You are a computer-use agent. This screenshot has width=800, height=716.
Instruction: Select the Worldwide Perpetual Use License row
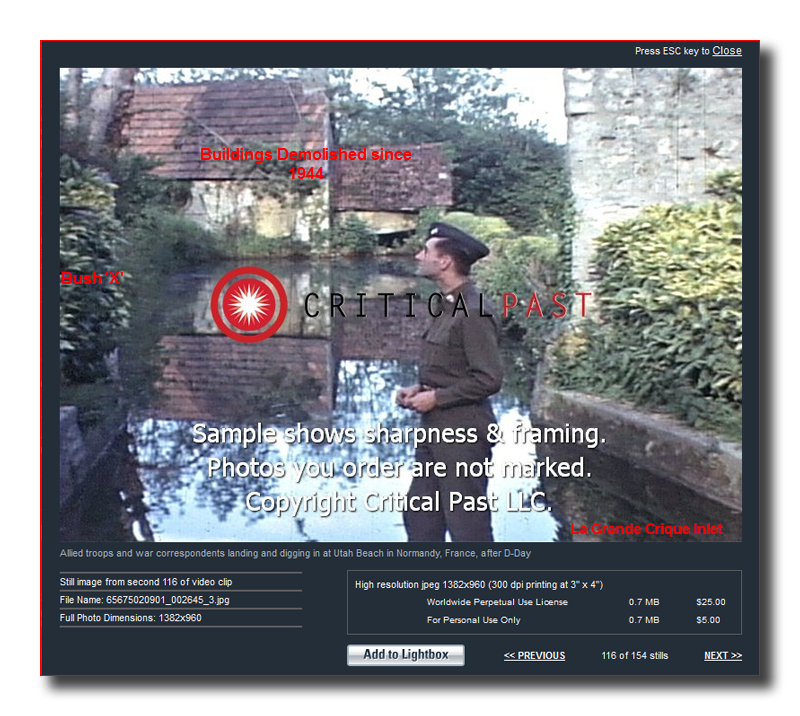pos(497,602)
